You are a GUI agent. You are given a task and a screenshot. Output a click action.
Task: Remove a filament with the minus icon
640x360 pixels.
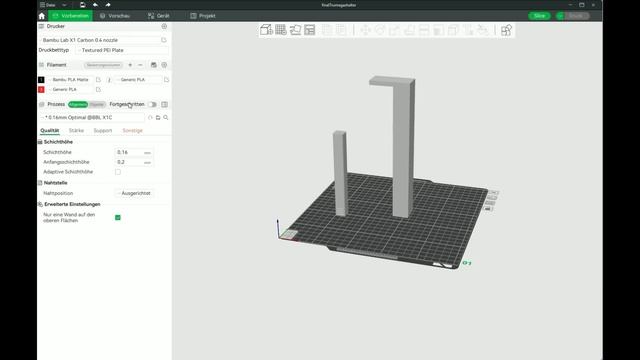[x=140, y=65]
